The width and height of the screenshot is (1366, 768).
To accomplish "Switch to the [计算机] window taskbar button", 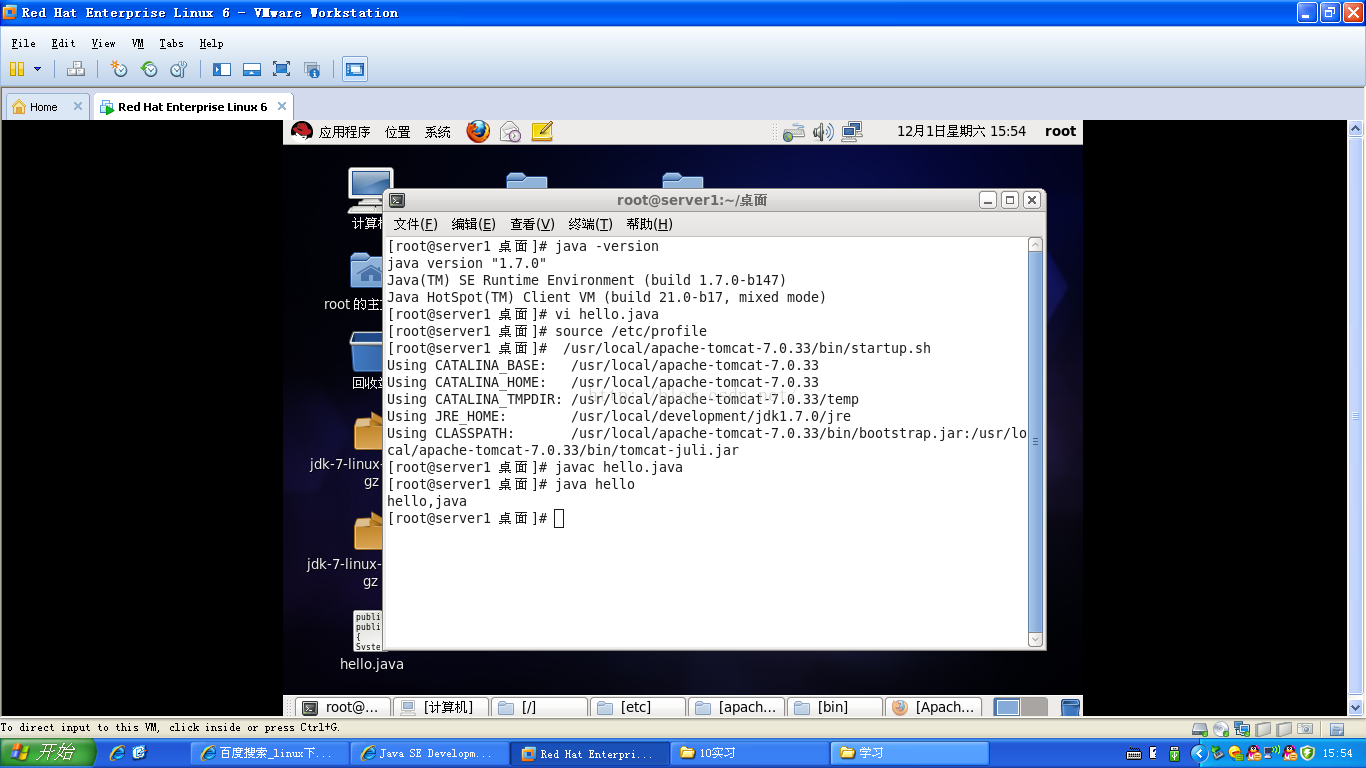I will 439,707.
